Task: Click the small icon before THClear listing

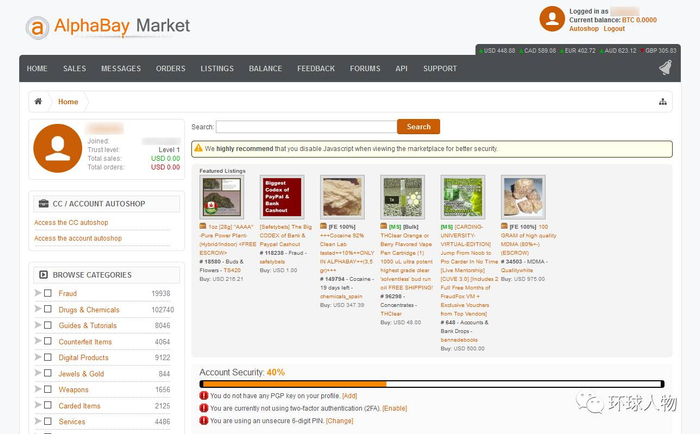Action: click(384, 226)
